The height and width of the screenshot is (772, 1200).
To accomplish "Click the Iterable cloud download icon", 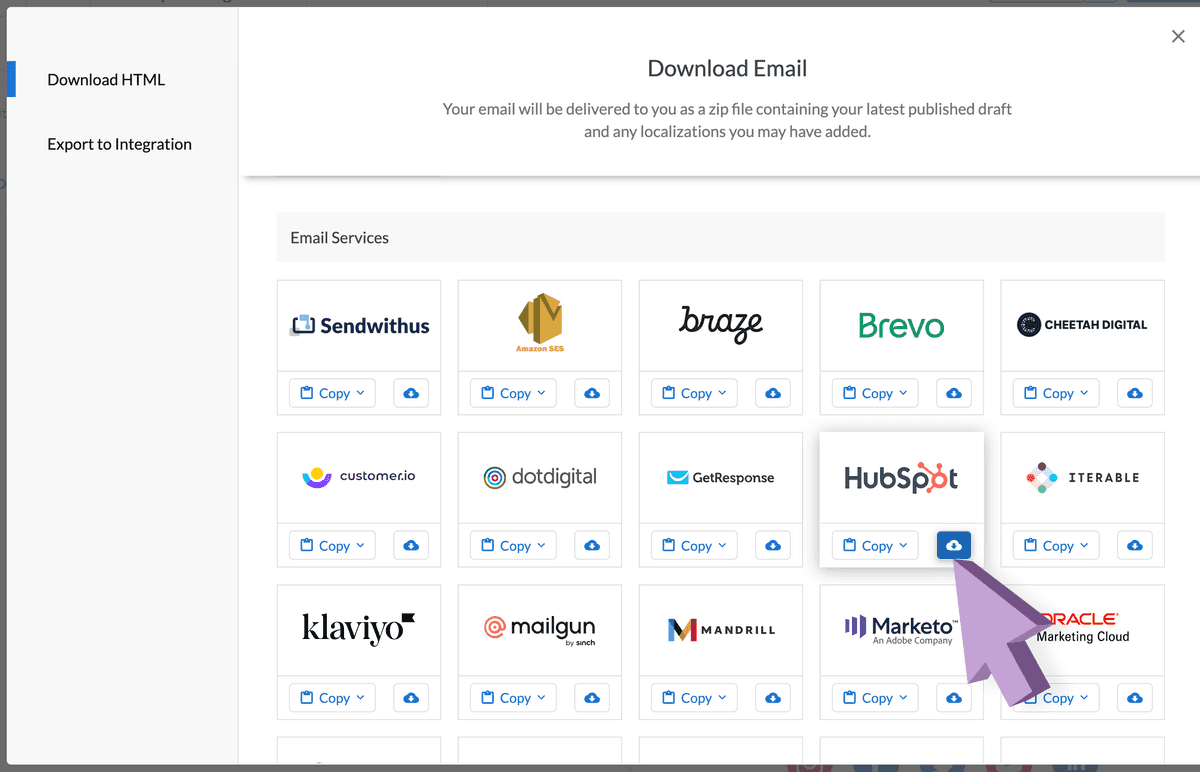I will [x=1135, y=545].
